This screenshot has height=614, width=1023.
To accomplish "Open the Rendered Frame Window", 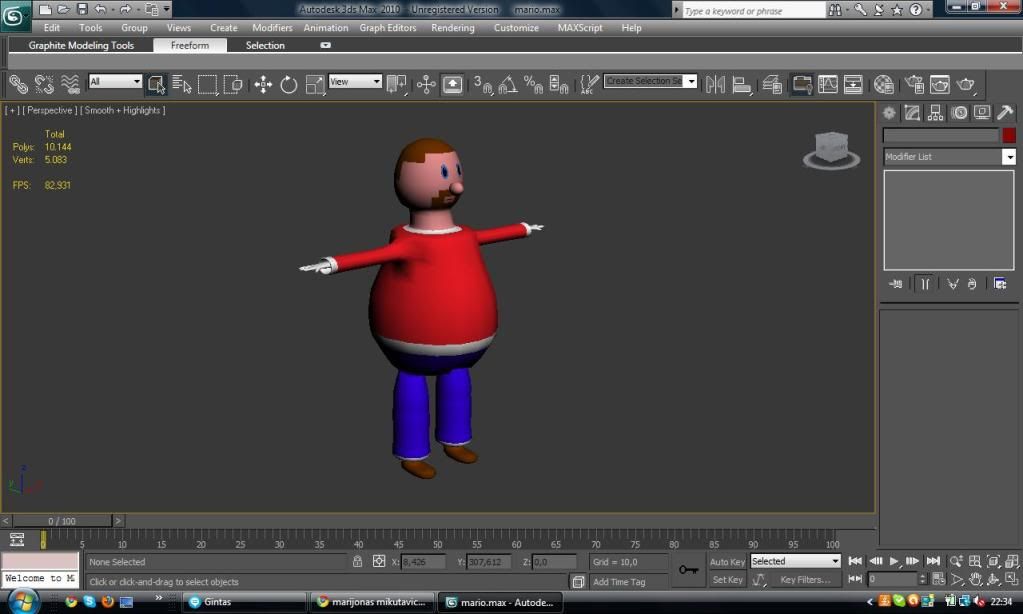I will click(939, 84).
